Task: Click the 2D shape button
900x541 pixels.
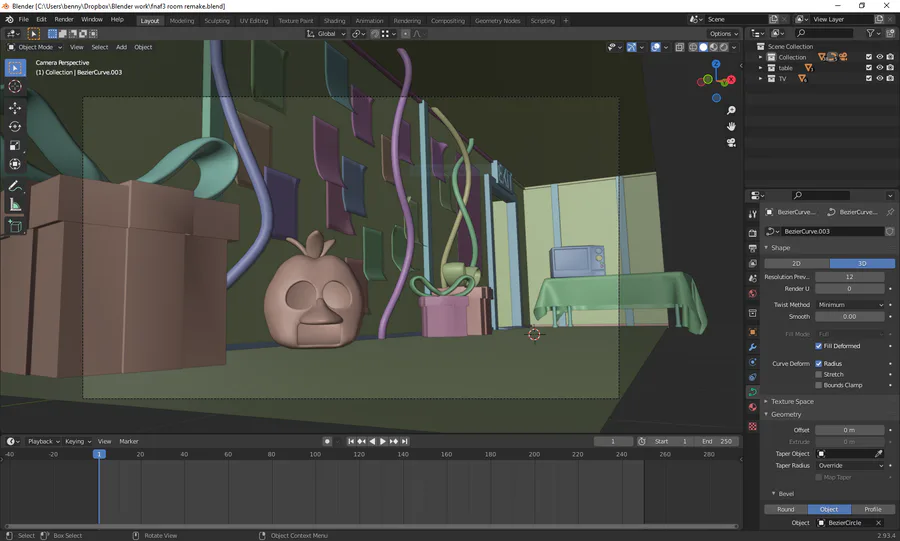Action: (x=796, y=263)
